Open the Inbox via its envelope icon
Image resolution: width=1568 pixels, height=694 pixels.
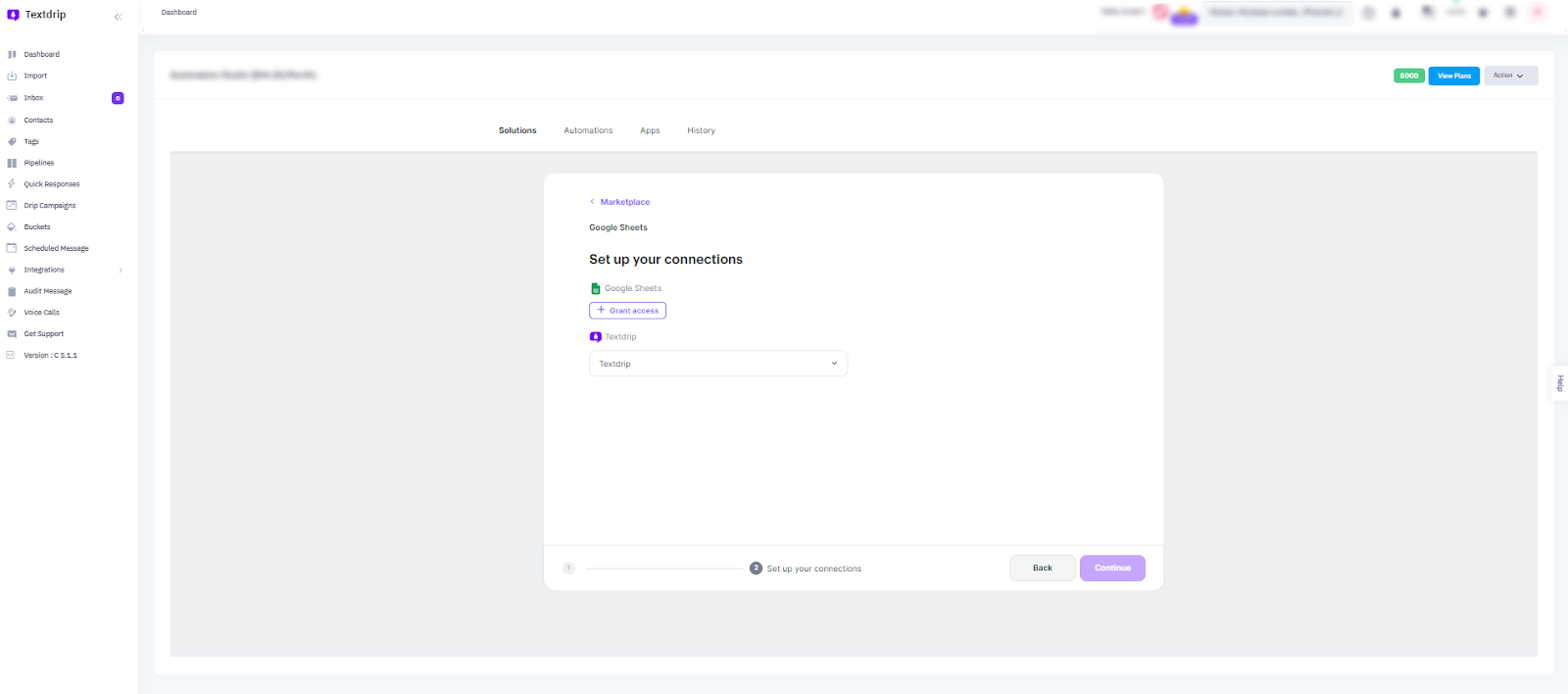(12, 98)
